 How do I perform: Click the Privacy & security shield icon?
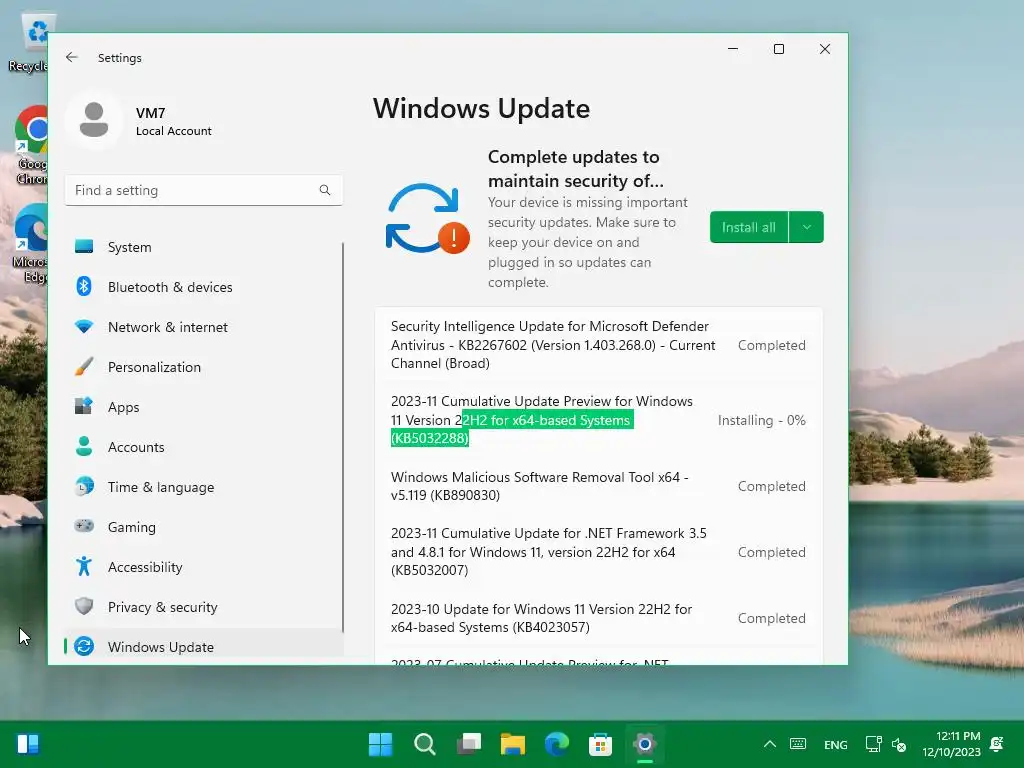[x=84, y=606]
